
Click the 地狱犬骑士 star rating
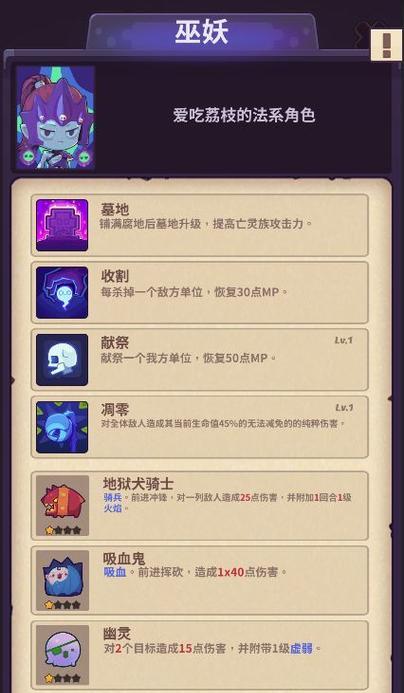coord(63,530)
